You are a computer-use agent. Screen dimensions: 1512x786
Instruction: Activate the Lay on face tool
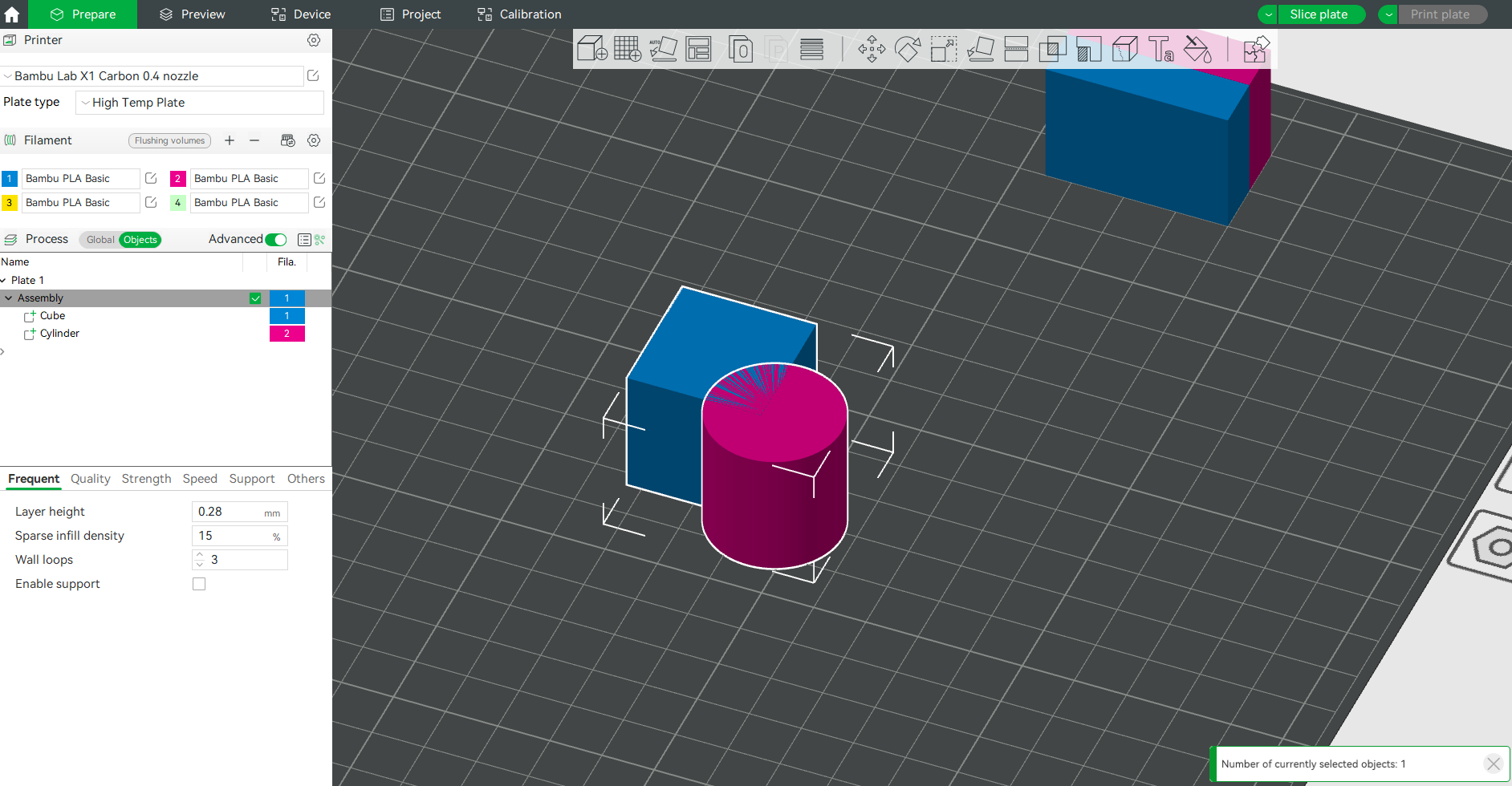(981, 49)
